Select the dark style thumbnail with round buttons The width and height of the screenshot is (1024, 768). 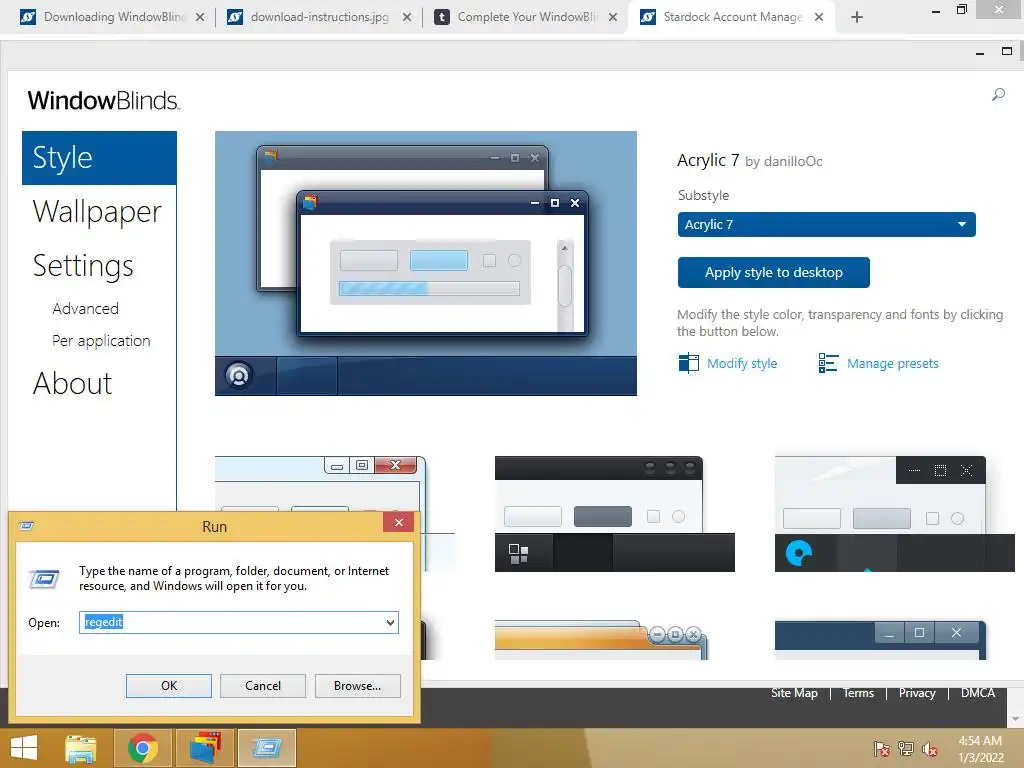[x=615, y=514]
